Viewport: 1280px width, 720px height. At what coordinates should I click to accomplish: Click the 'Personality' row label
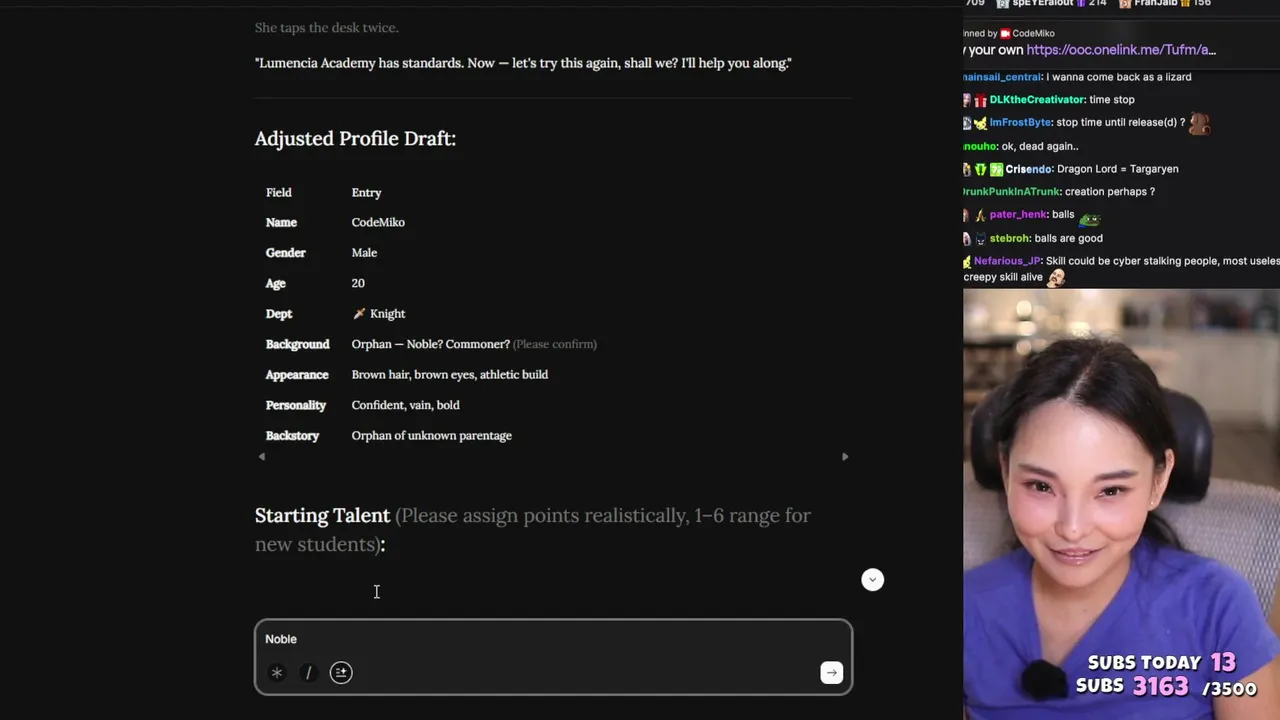coord(296,405)
